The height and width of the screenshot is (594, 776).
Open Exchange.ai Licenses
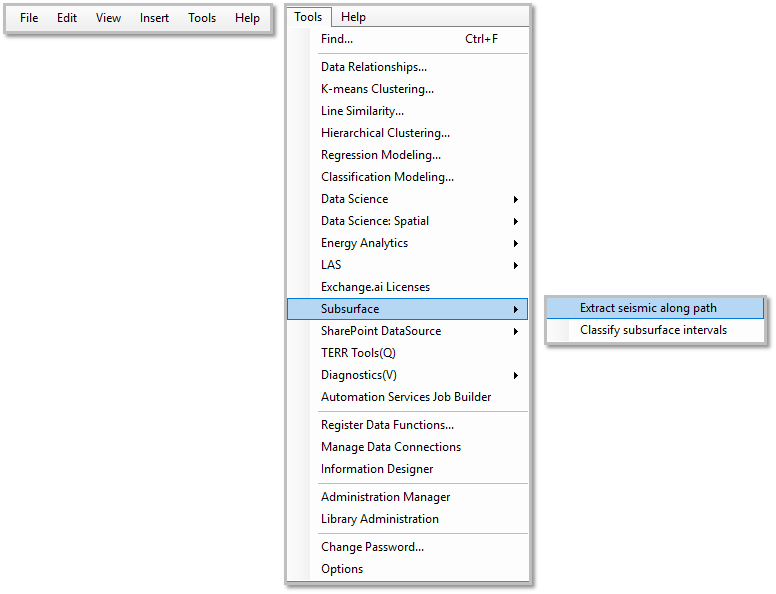tap(408, 287)
